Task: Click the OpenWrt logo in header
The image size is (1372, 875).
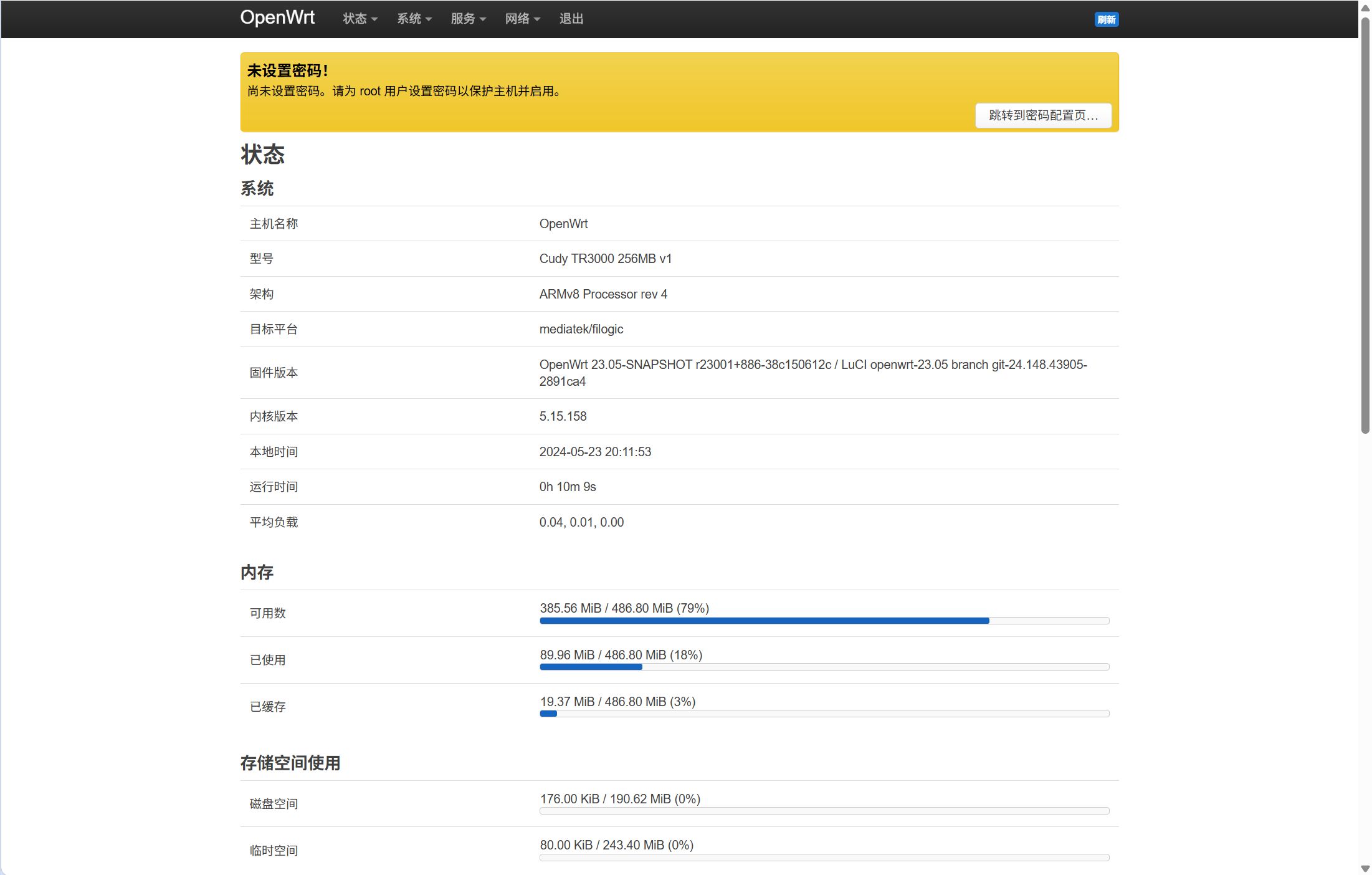Action: pos(277,17)
